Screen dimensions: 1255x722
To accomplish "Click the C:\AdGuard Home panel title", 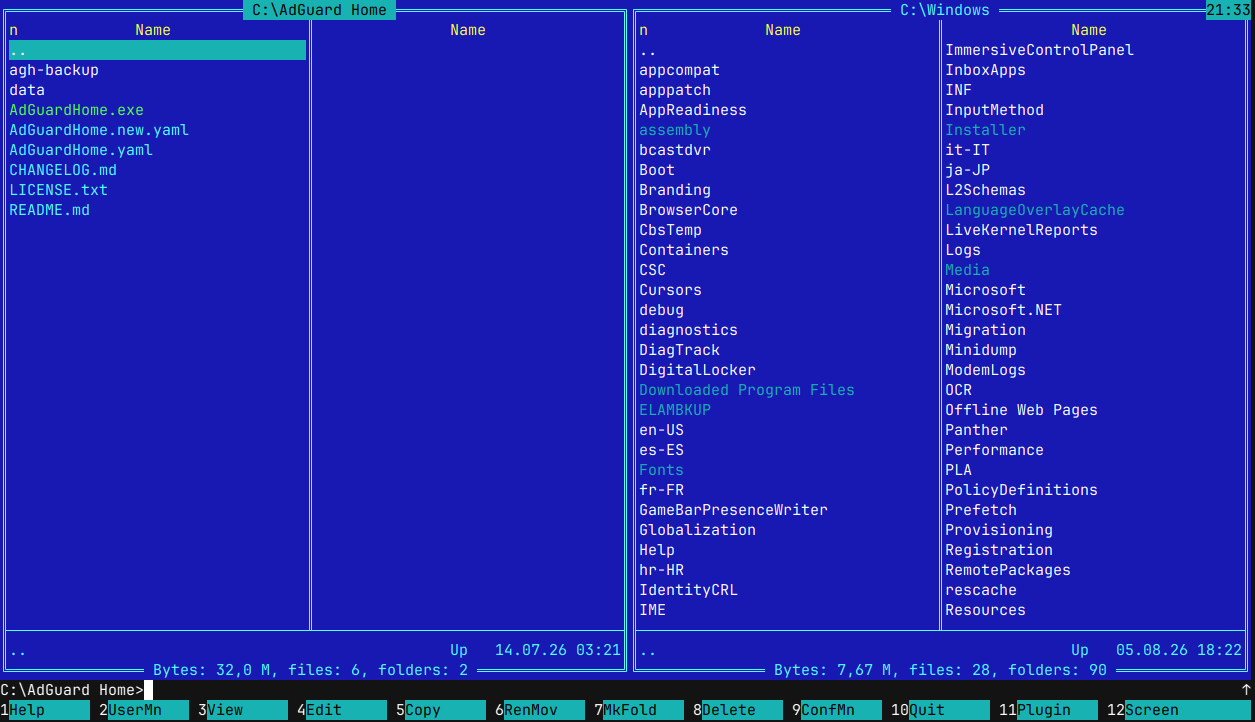I will 320,10.
